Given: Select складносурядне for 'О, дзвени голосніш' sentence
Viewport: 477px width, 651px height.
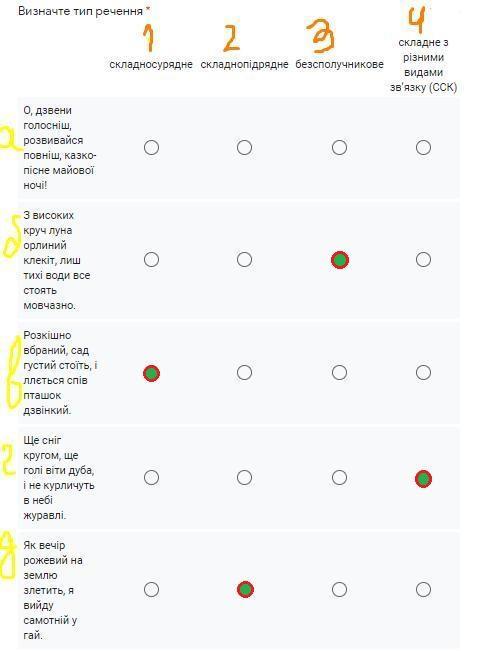Looking at the screenshot, I should [151, 147].
